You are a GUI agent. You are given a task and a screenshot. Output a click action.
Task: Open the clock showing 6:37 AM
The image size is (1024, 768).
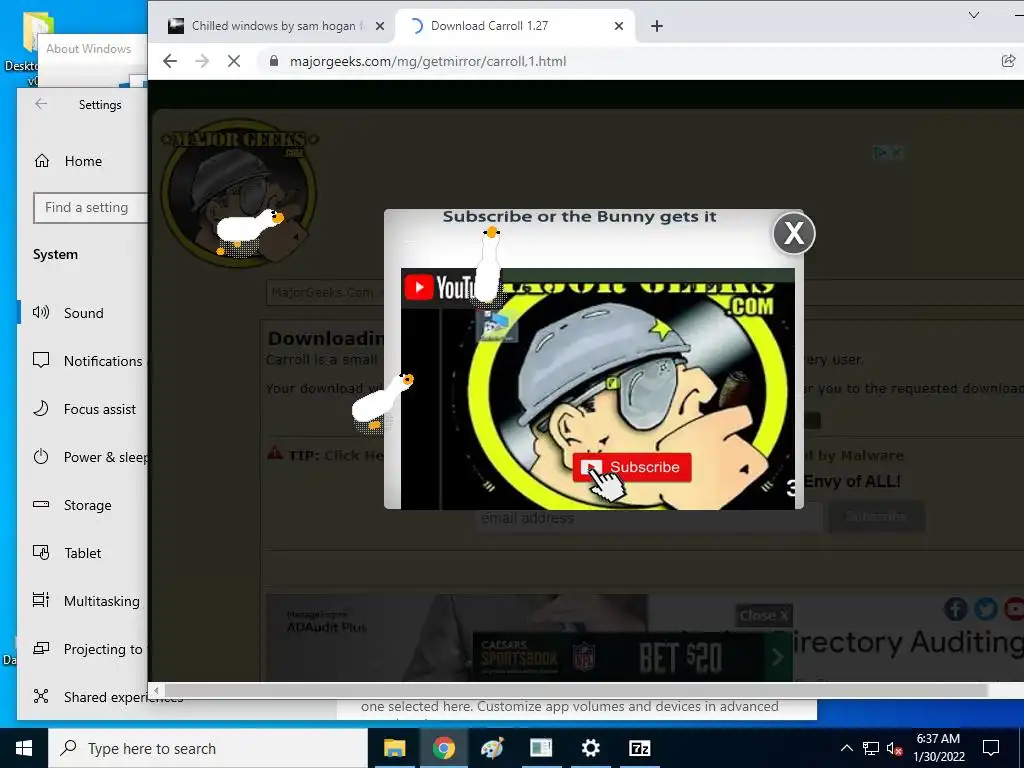[938, 748]
